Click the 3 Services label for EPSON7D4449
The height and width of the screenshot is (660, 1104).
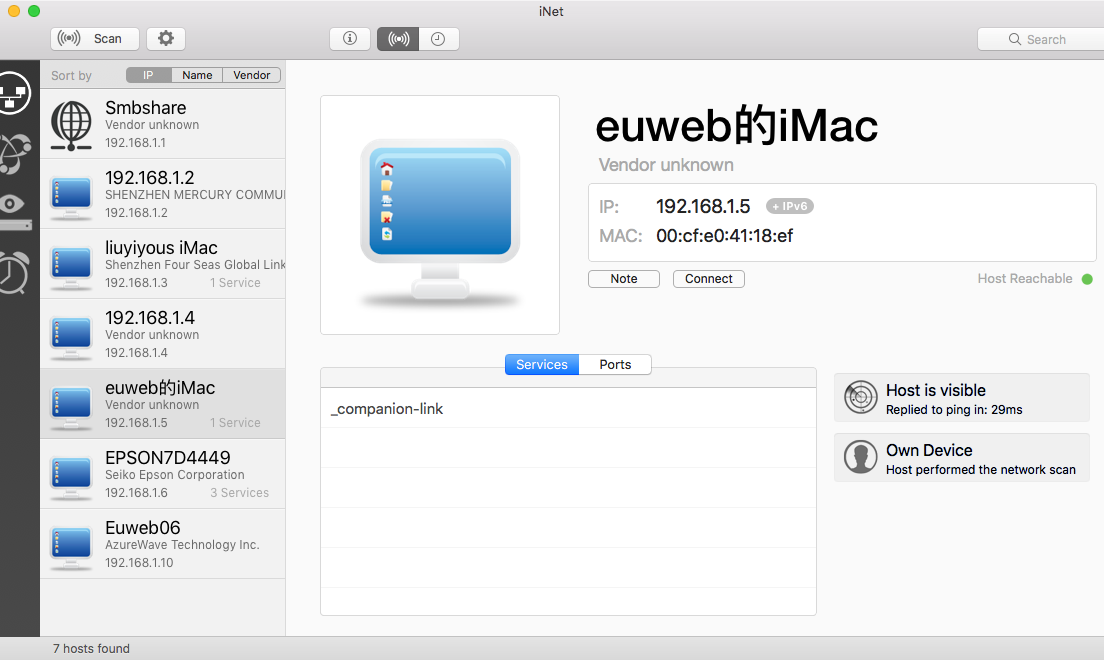point(239,493)
